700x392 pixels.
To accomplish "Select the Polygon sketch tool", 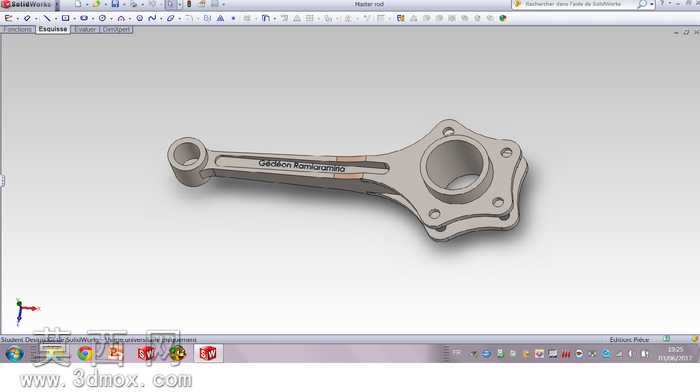I will pyautogui.click(x=140, y=18).
